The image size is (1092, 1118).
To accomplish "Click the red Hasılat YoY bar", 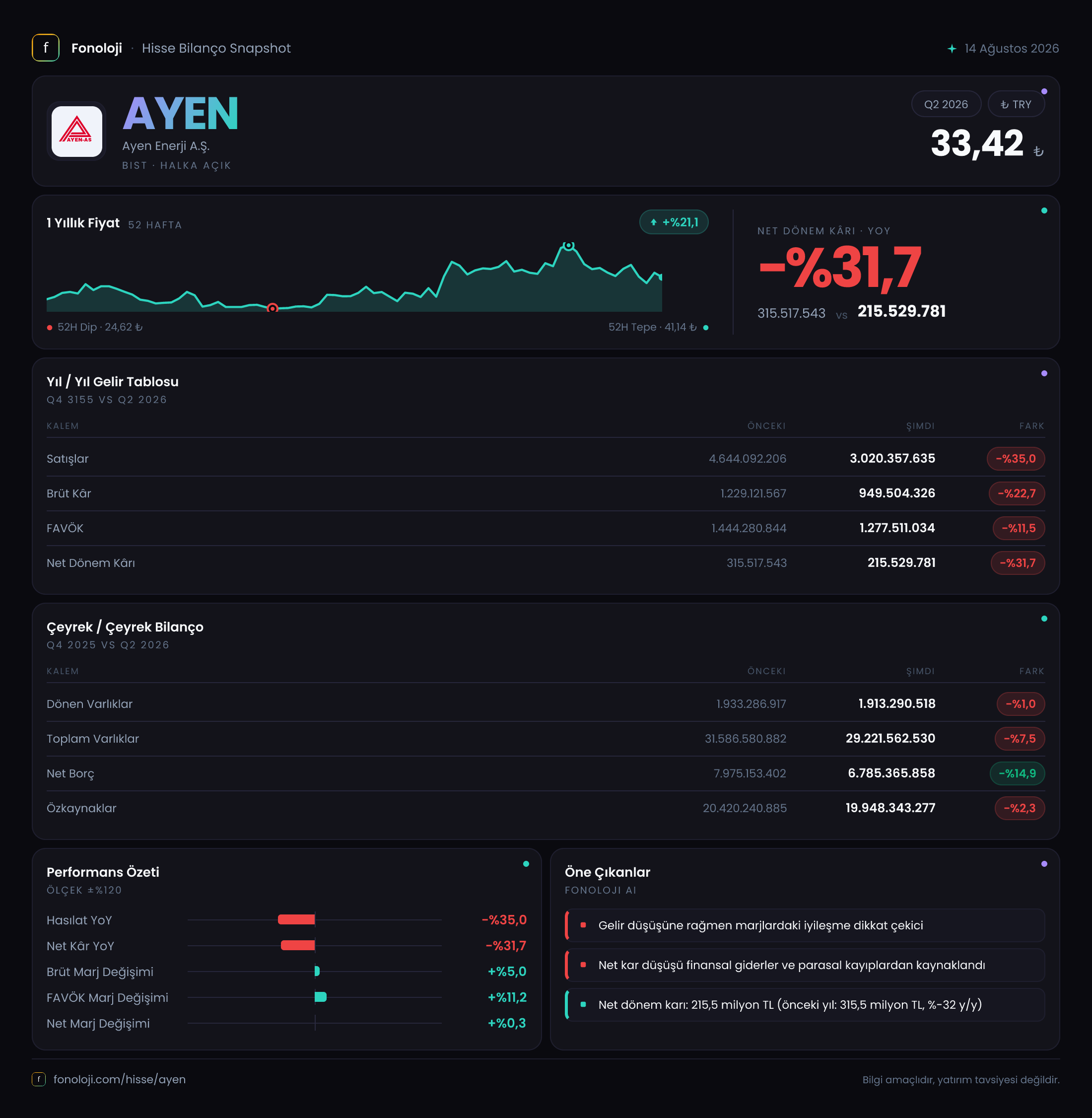I will 296,919.
